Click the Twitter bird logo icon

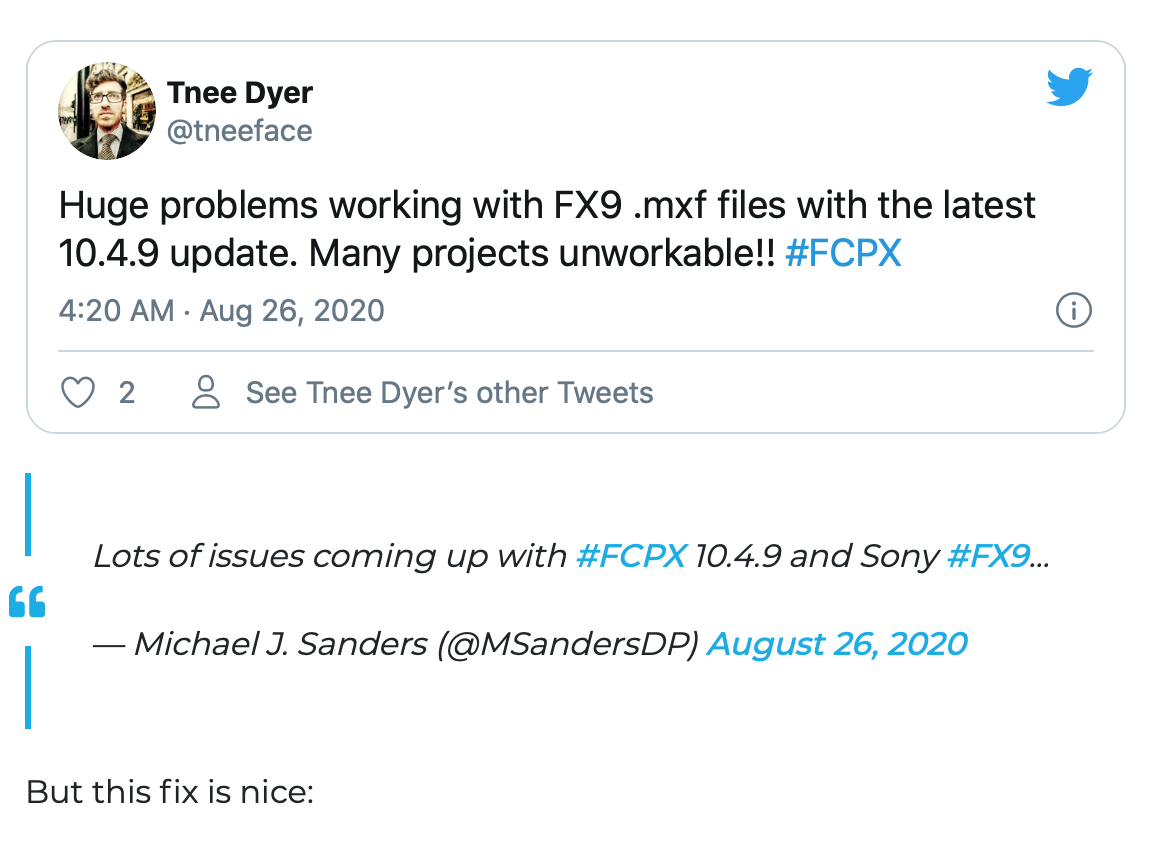point(1069,87)
